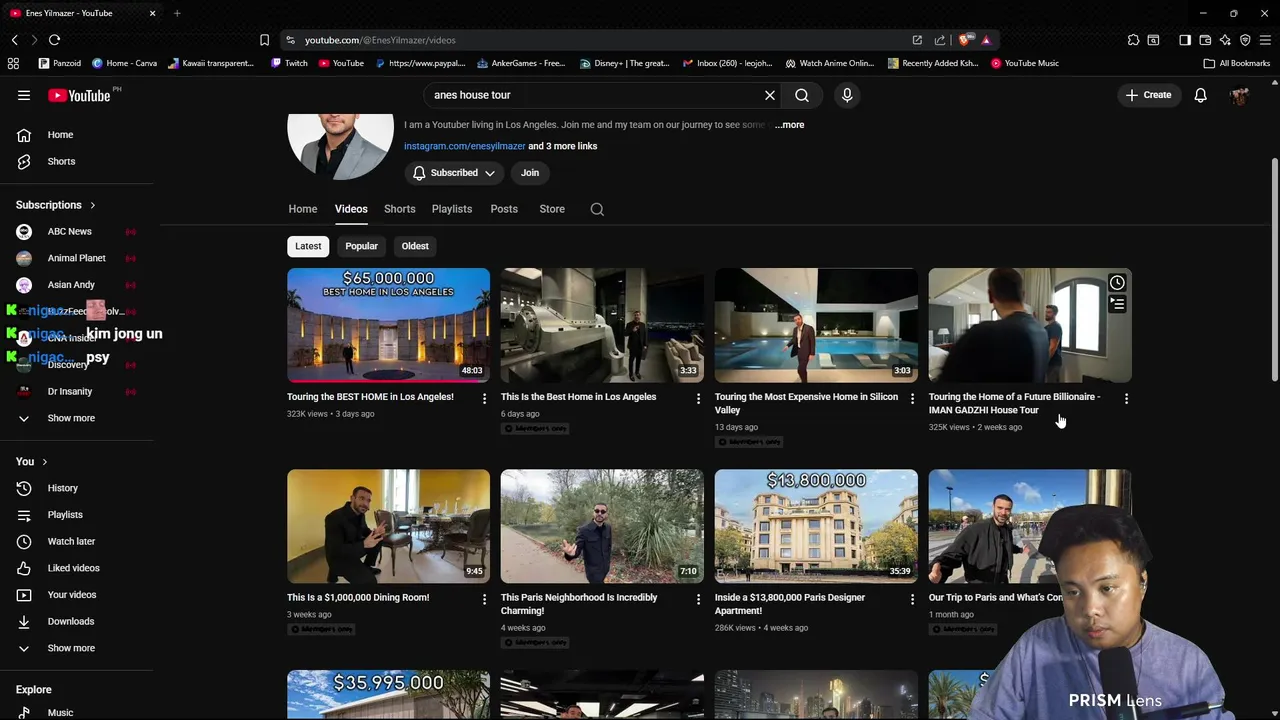Select the Popular filter chip
Viewport: 1280px width, 720px height.
click(362, 246)
